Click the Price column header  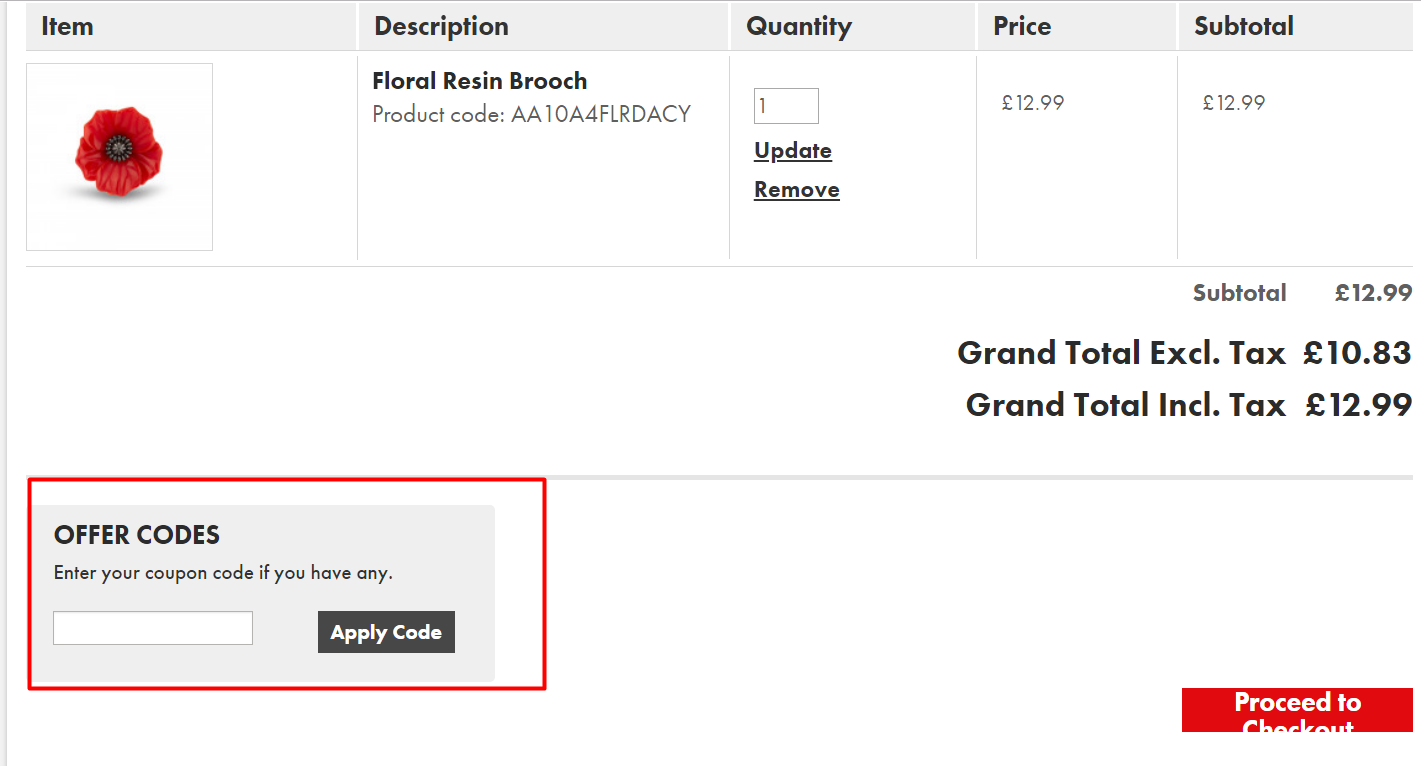[x=1022, y=26]
